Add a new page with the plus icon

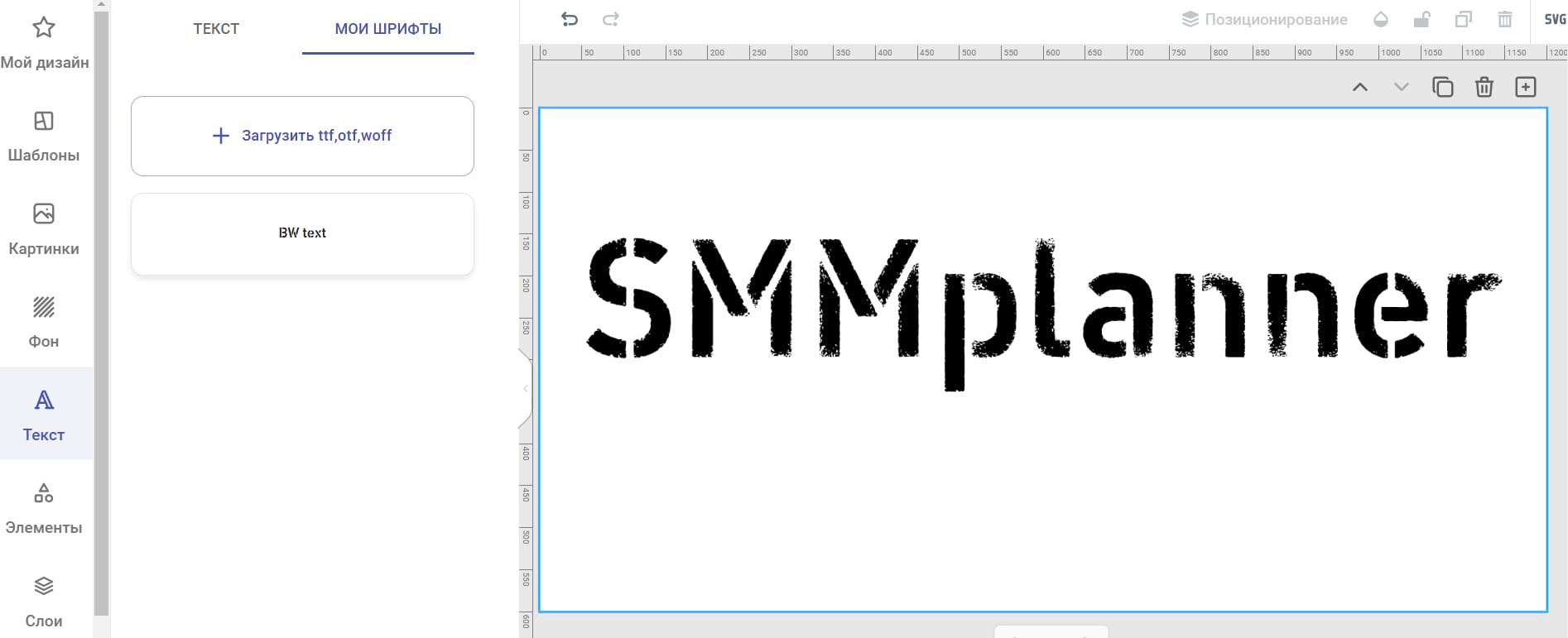[1525, 87]
